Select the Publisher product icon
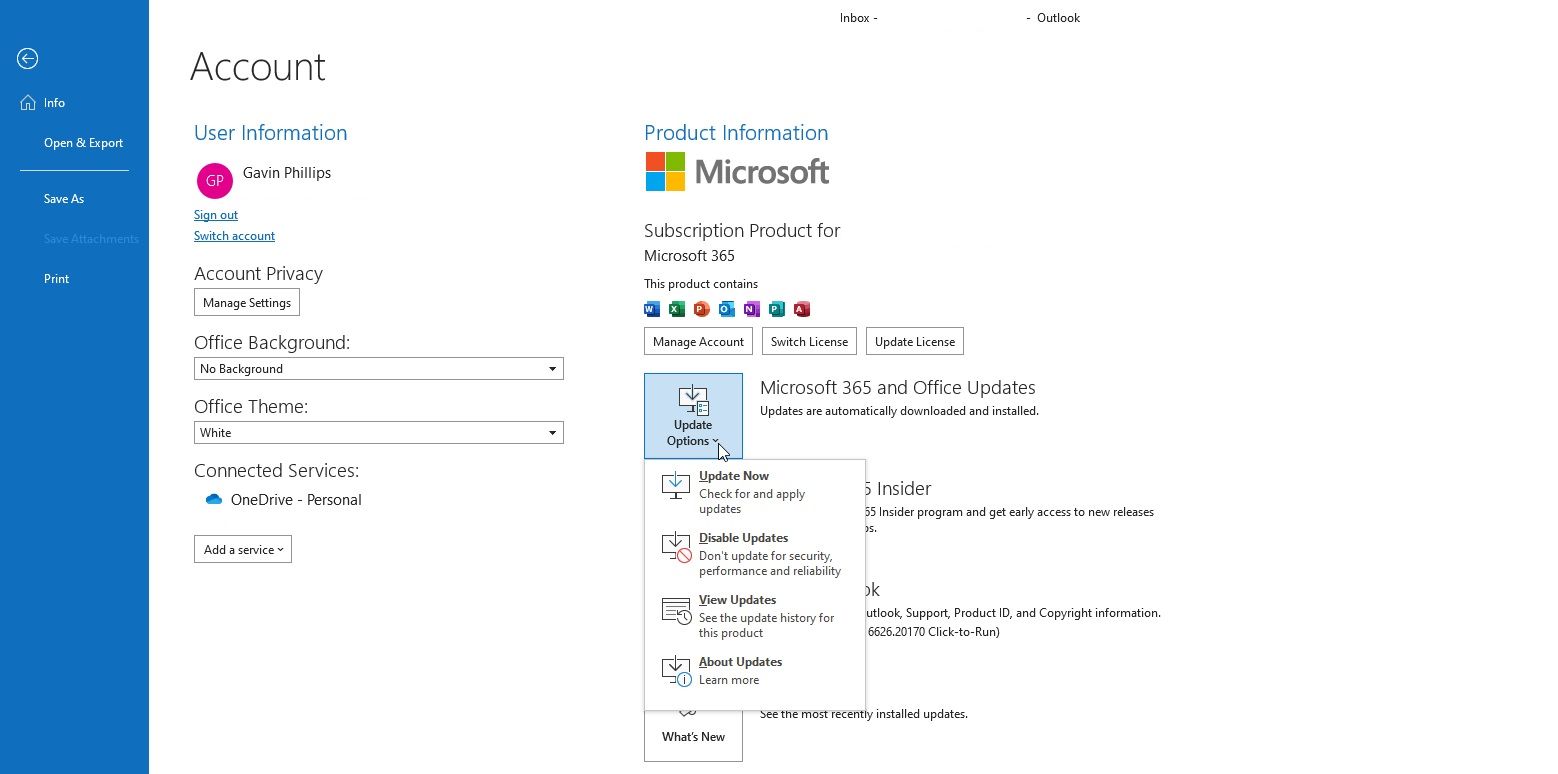Screen dimensions: 1558x774 [777, 309]
